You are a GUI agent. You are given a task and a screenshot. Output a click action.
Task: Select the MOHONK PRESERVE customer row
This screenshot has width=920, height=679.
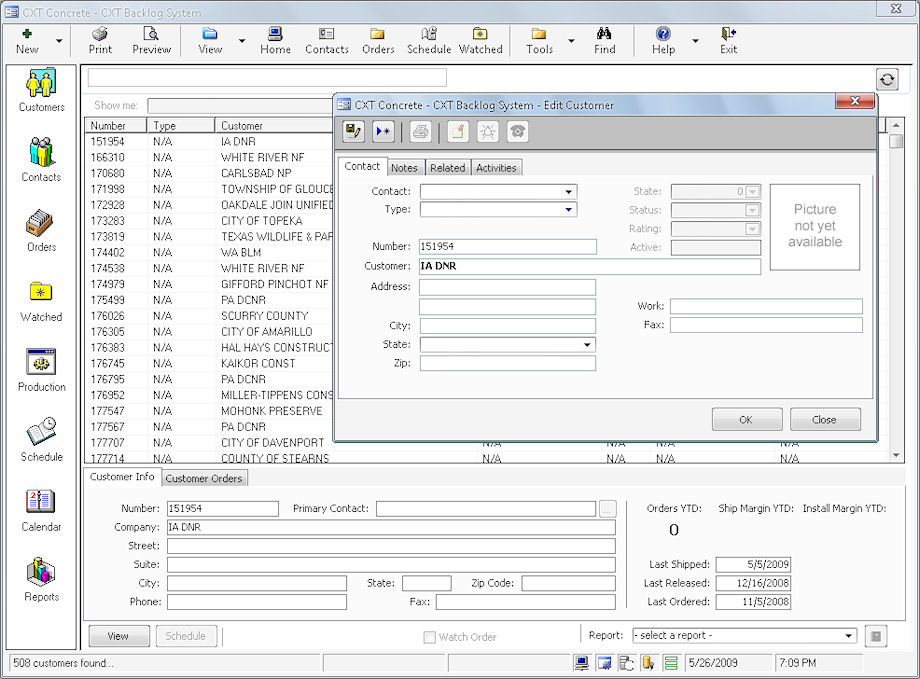click(210, 411)
